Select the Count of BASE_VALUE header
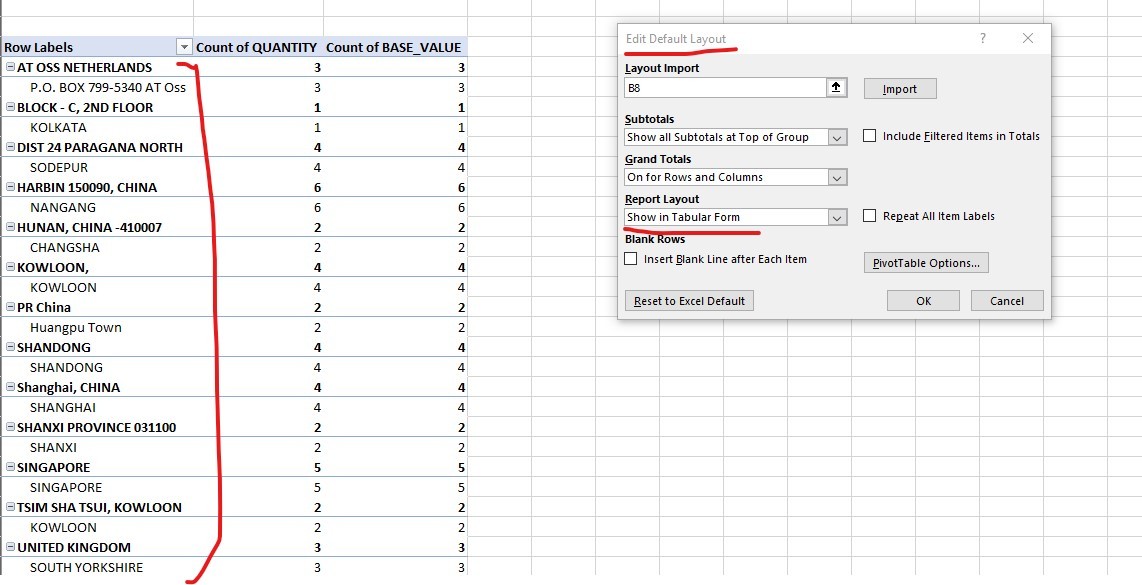This screenshot has width=1142, height=585. pyautogui.click(x=393, y=47)
